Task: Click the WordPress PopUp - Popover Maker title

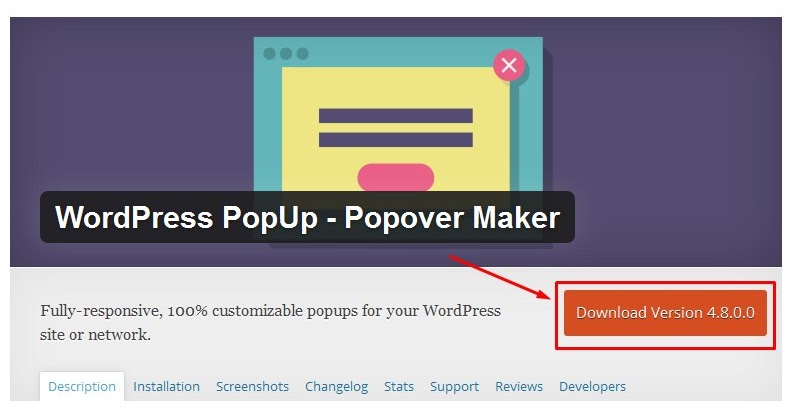Action: tap(307, 217)
